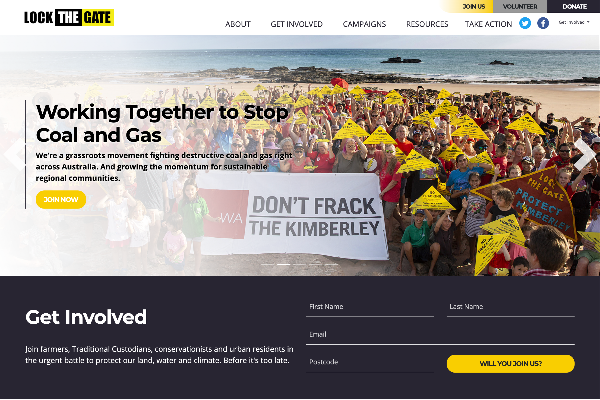600x400 pixels.
Task: Expand the dropdown beside the Facebook icon
Action: [x=573, y=23]
